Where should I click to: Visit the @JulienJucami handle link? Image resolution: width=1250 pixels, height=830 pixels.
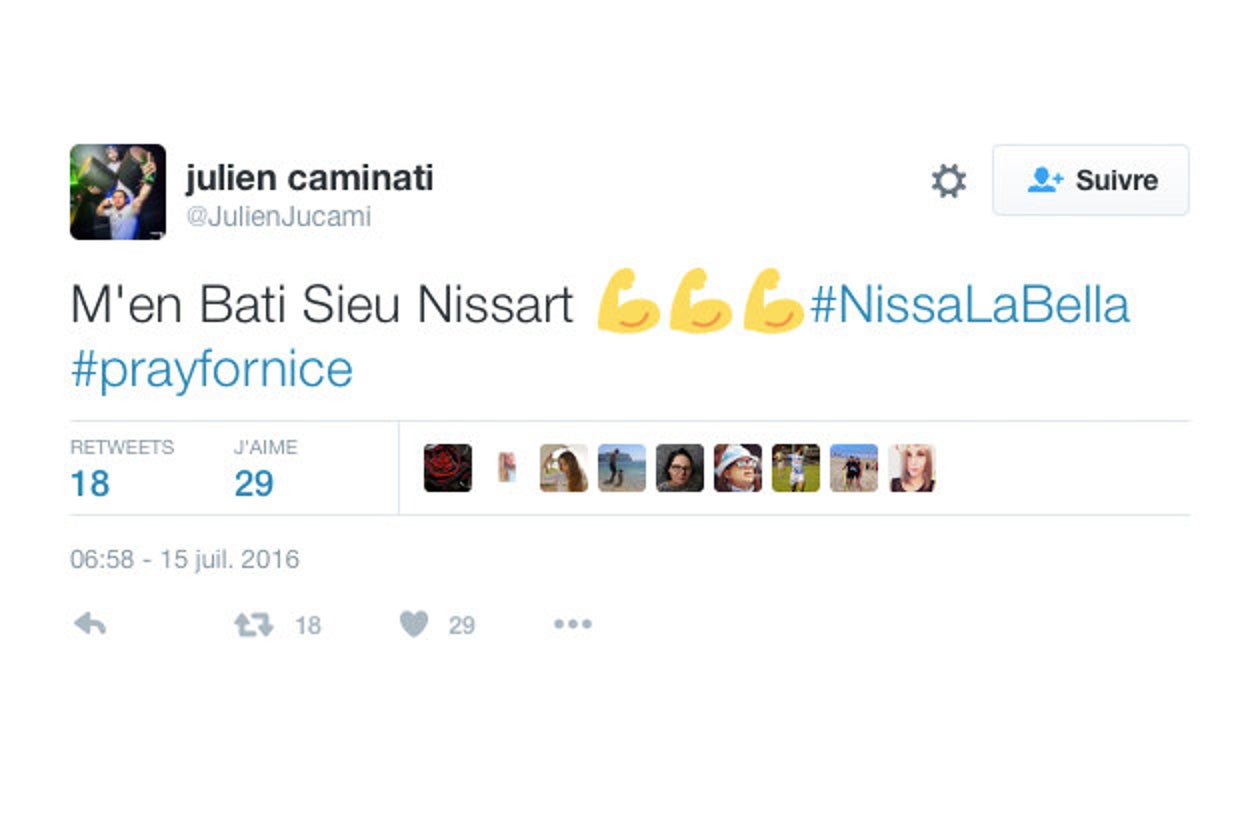point(278,217)
